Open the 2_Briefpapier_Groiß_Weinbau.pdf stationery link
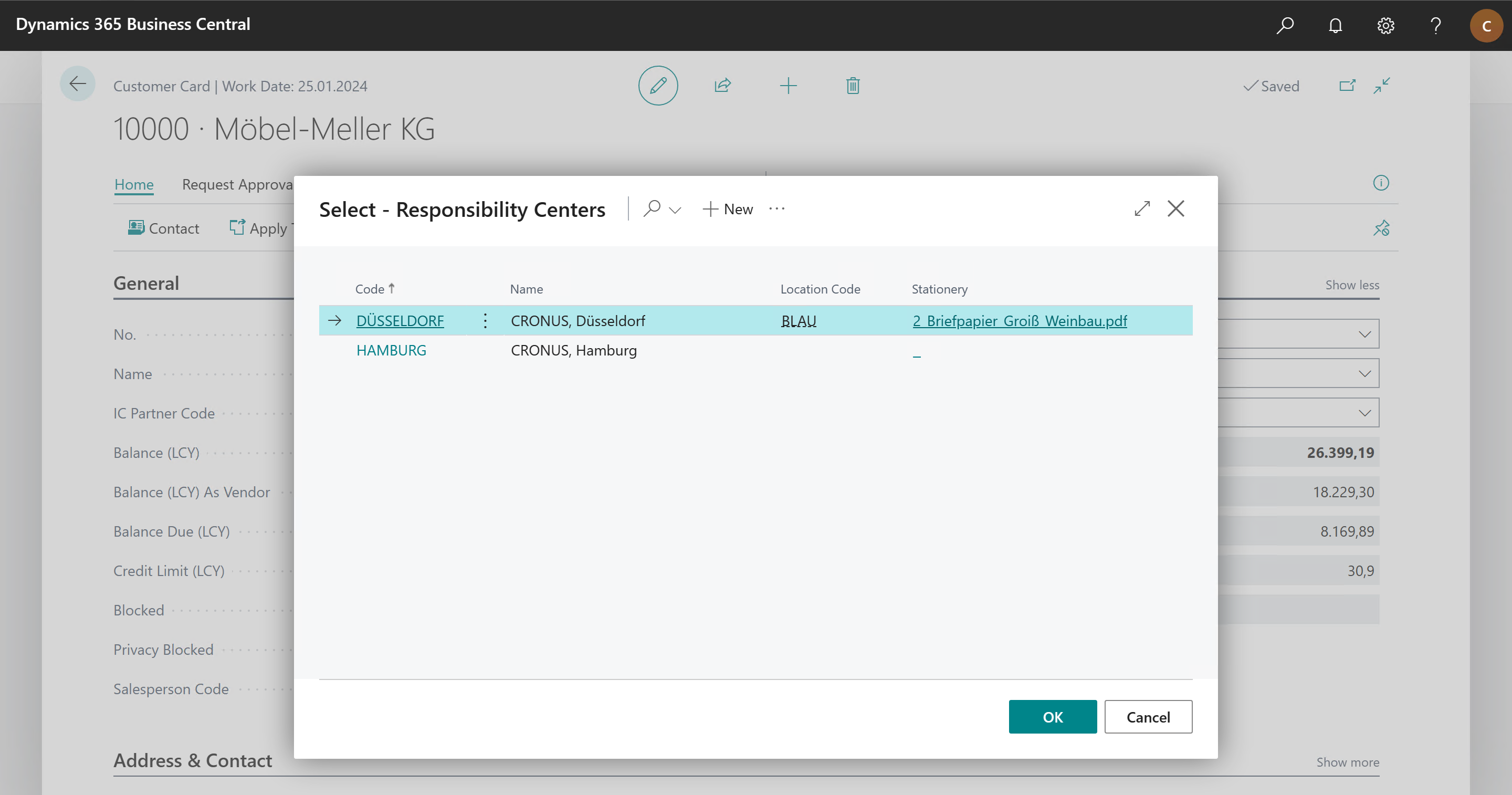 pos(1020,321)
